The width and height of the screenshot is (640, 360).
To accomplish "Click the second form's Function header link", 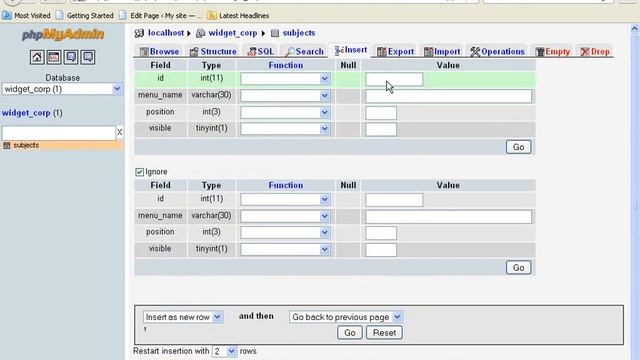I will pyautogui.click(x=285, y=185).
